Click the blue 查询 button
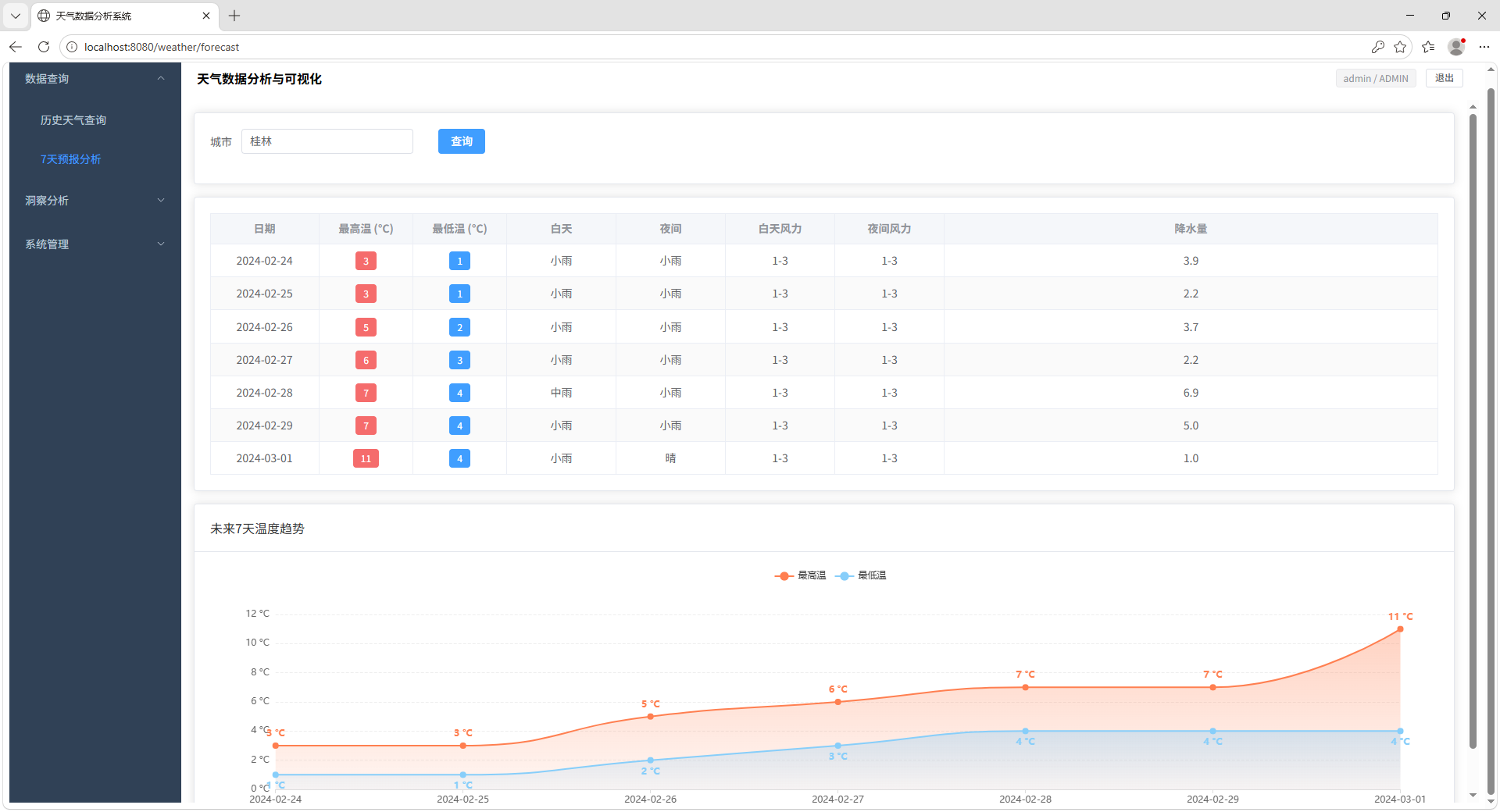Screen dimensions: 1500x812 (461, 141)
